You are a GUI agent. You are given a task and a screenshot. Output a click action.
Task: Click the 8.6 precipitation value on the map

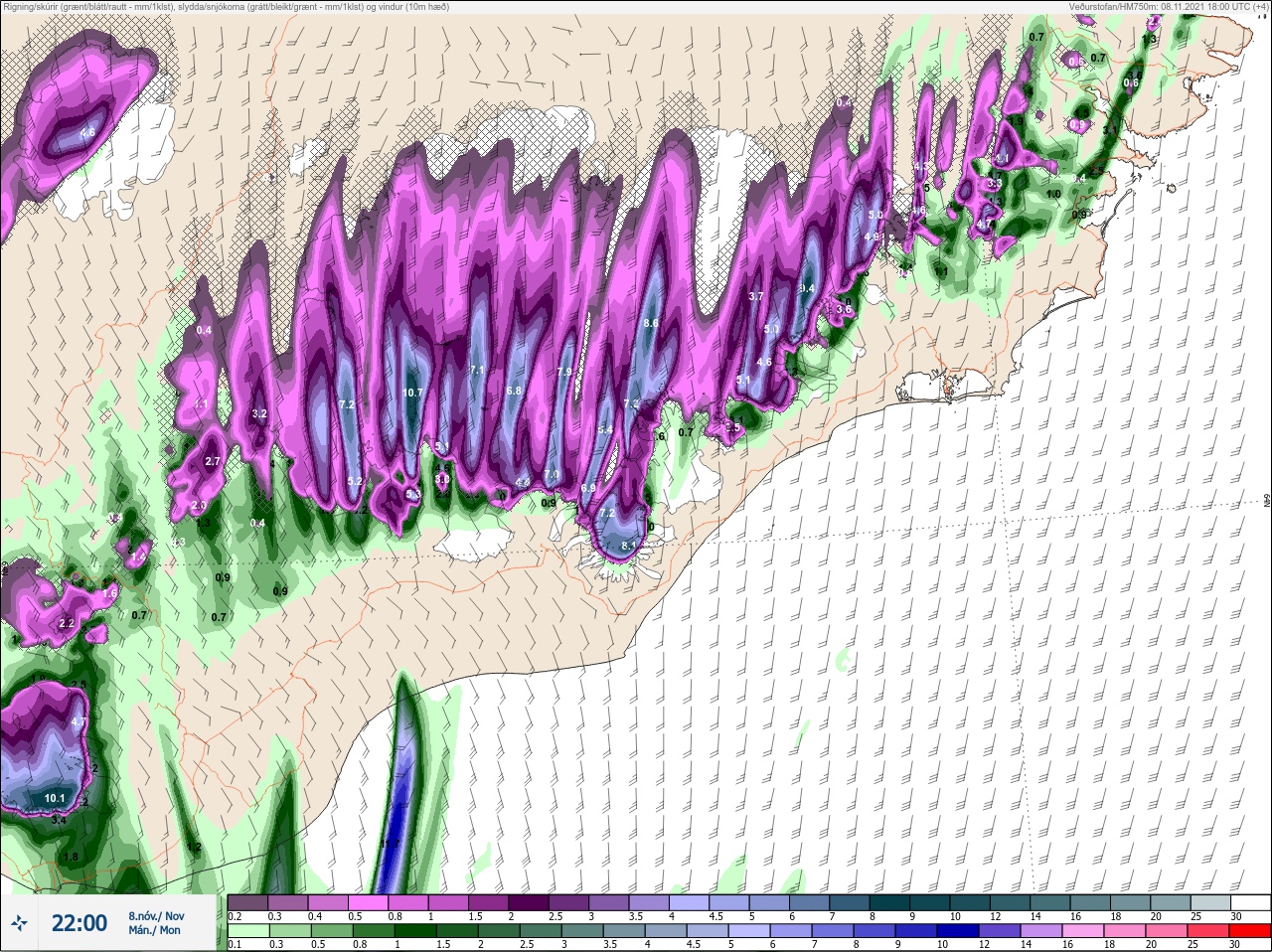pos(651,323)
